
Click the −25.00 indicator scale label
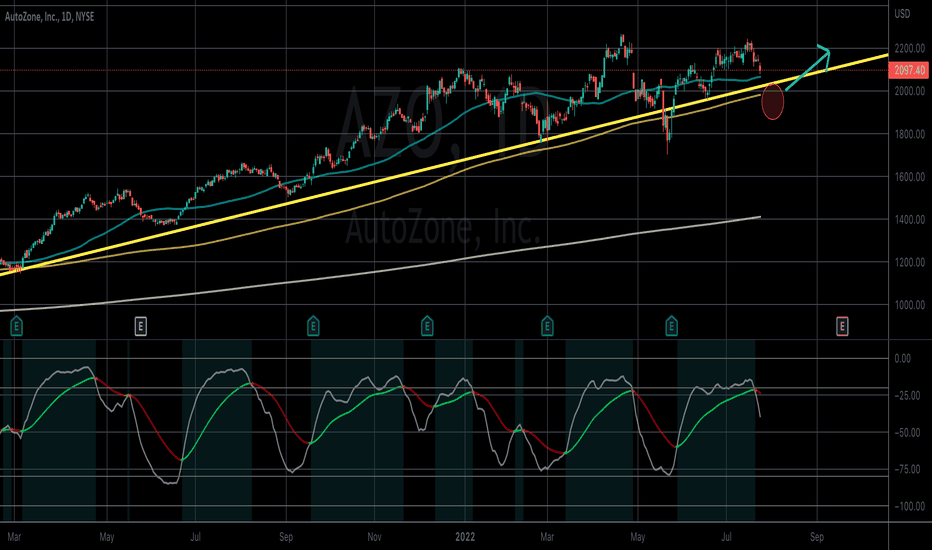[908, 395]
